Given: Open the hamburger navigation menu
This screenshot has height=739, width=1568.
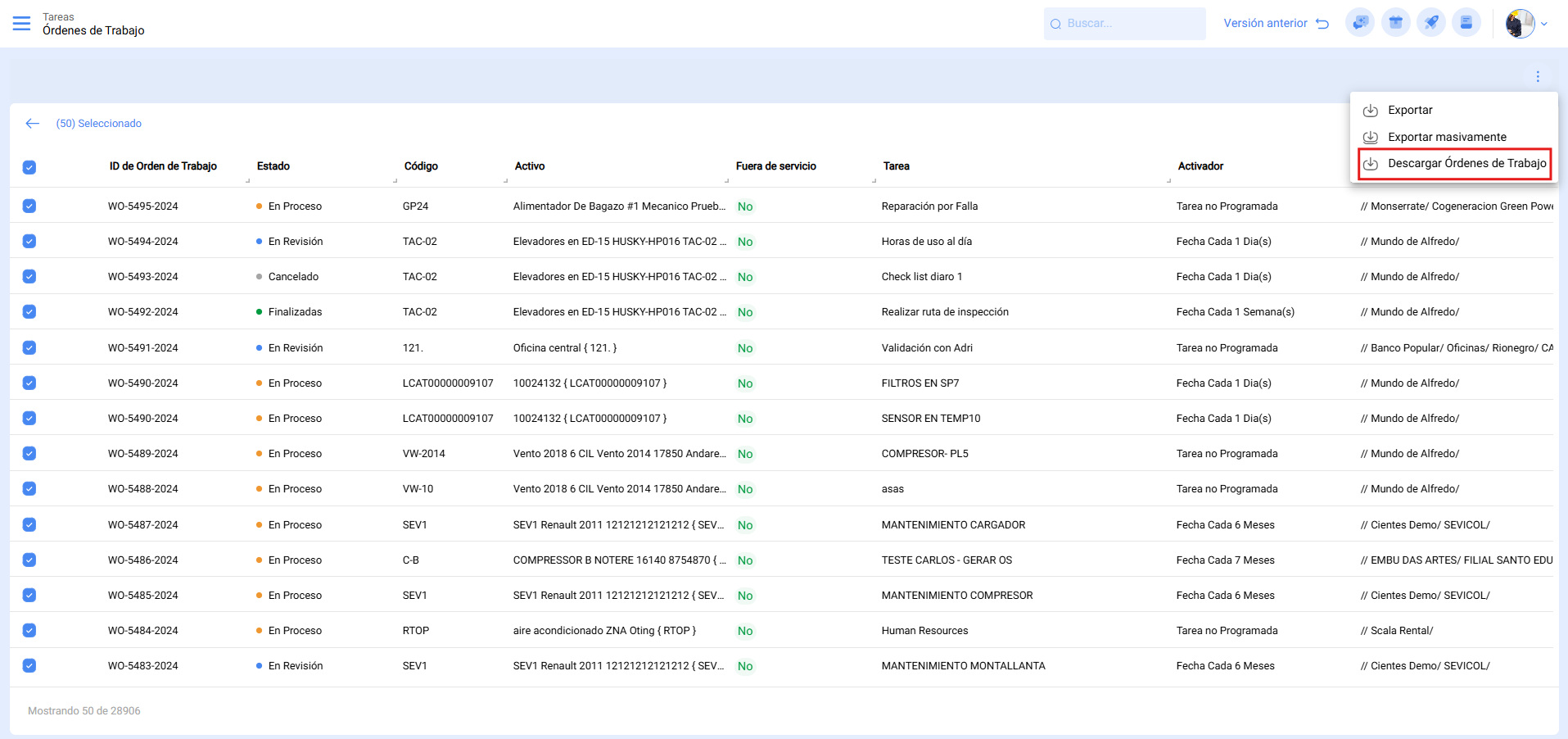Looking at the screenshot, I should point(21,24).
